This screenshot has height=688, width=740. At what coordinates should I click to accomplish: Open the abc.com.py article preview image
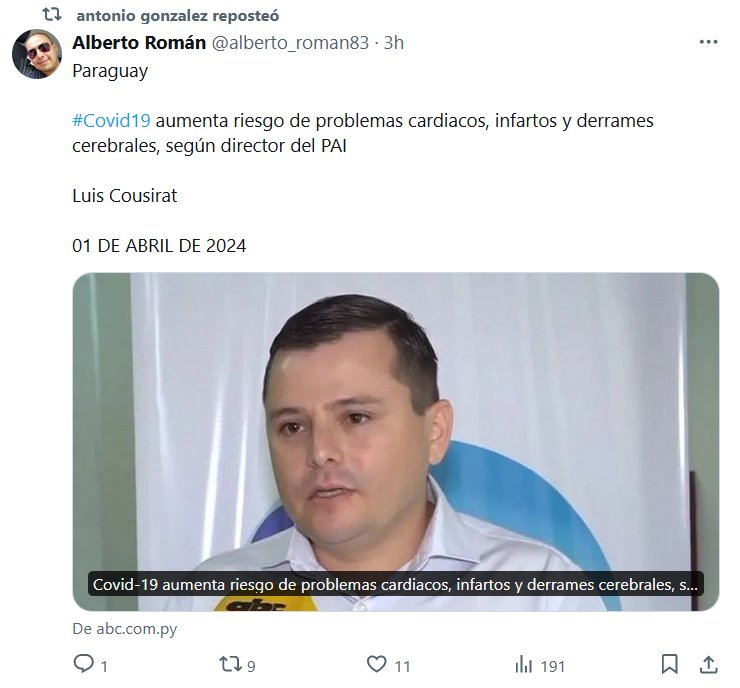tap(395, 442)
